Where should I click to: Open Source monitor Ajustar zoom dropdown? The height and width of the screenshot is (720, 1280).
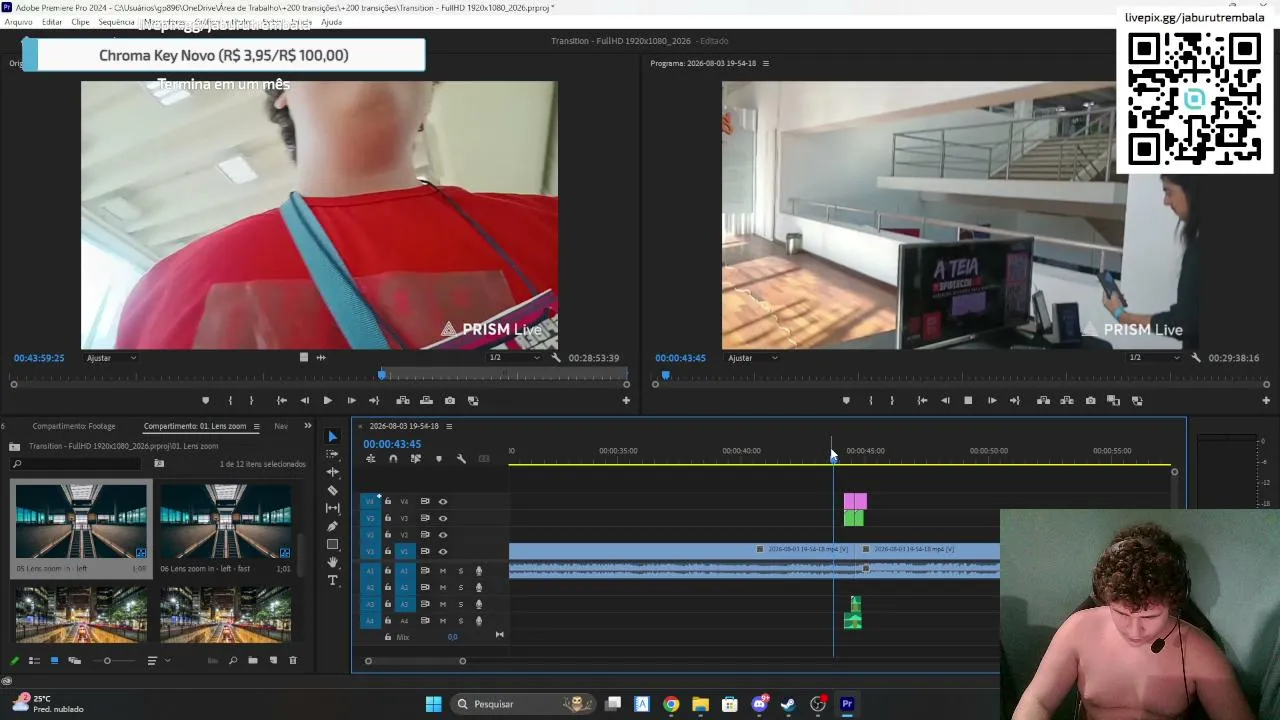(x=111, y=358)
